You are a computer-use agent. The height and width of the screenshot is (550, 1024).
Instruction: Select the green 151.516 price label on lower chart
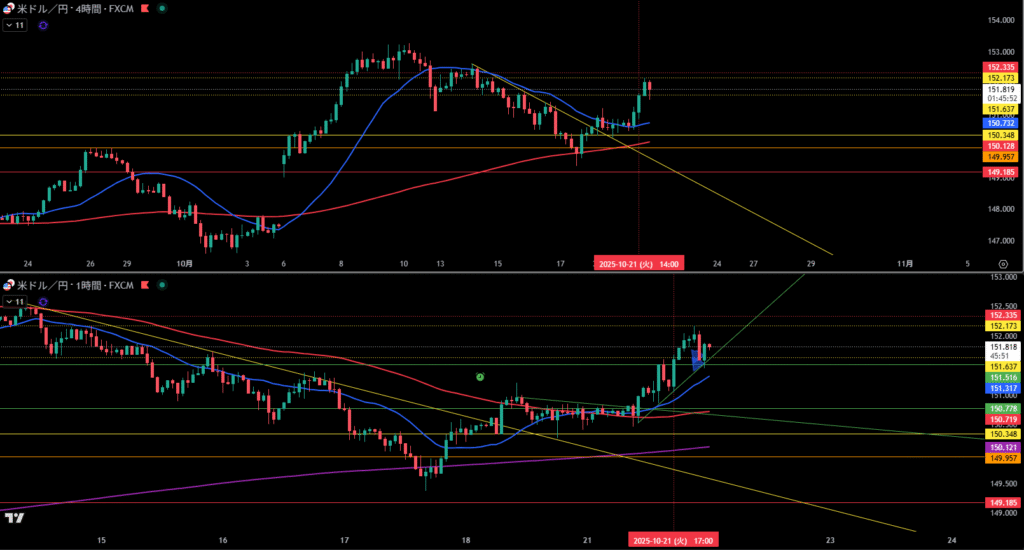pyautogui.click(x=1001, y=377)
